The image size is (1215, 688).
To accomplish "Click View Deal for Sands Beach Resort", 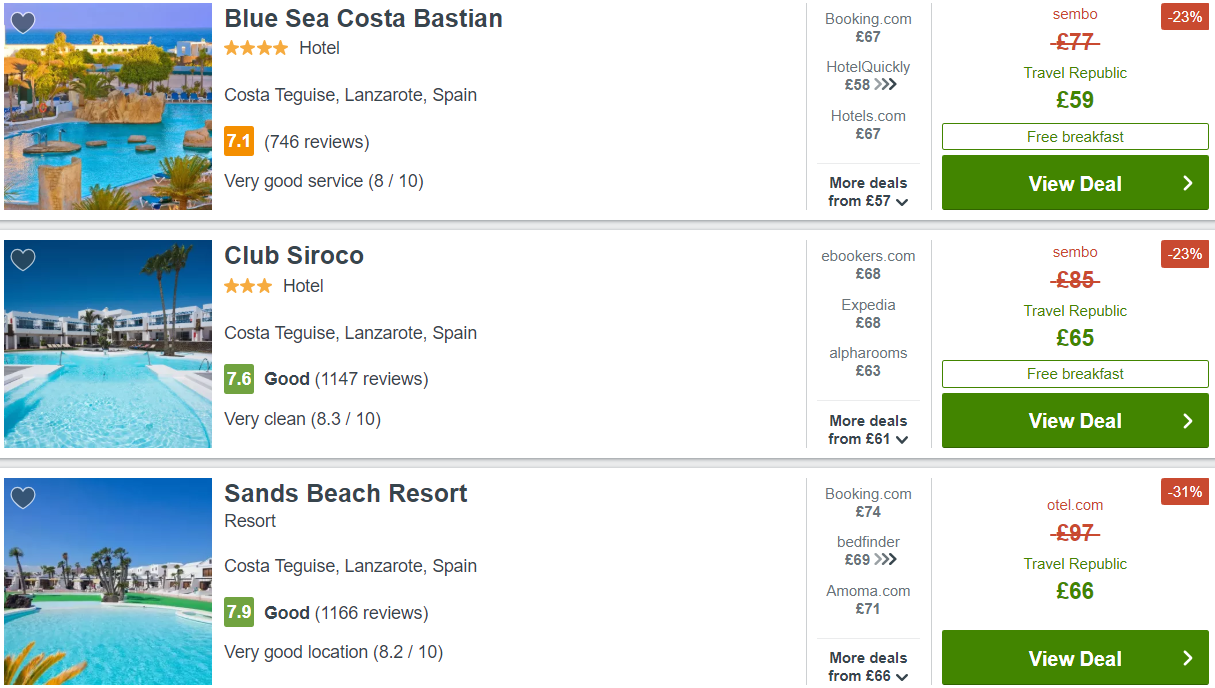I will [1075, 658].
